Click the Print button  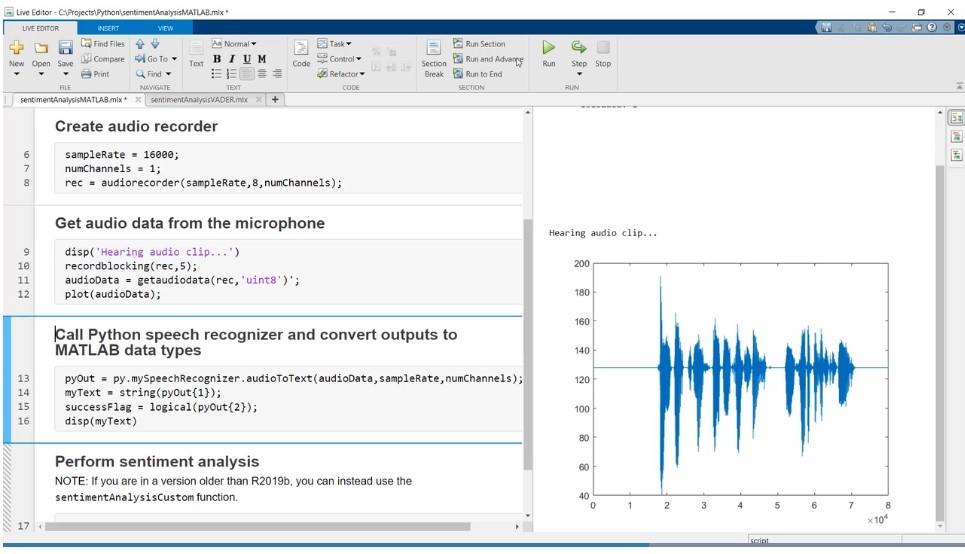click(95, 74)
